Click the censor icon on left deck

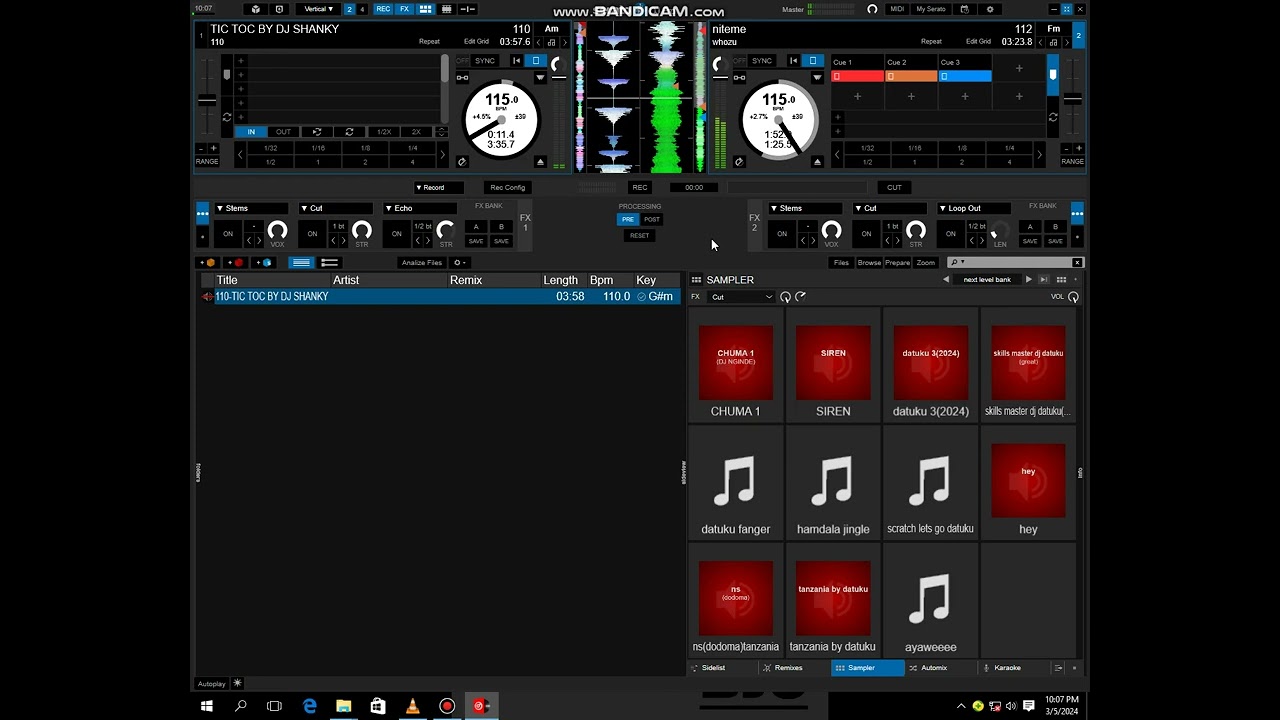[462, 162]
